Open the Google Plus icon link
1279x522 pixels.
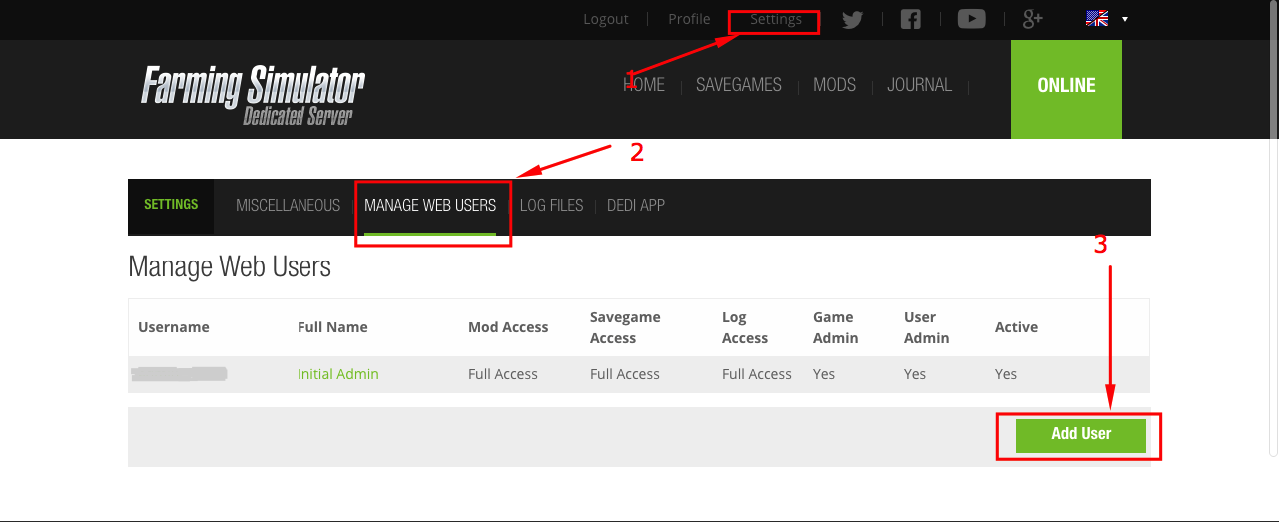point(1033,20)
